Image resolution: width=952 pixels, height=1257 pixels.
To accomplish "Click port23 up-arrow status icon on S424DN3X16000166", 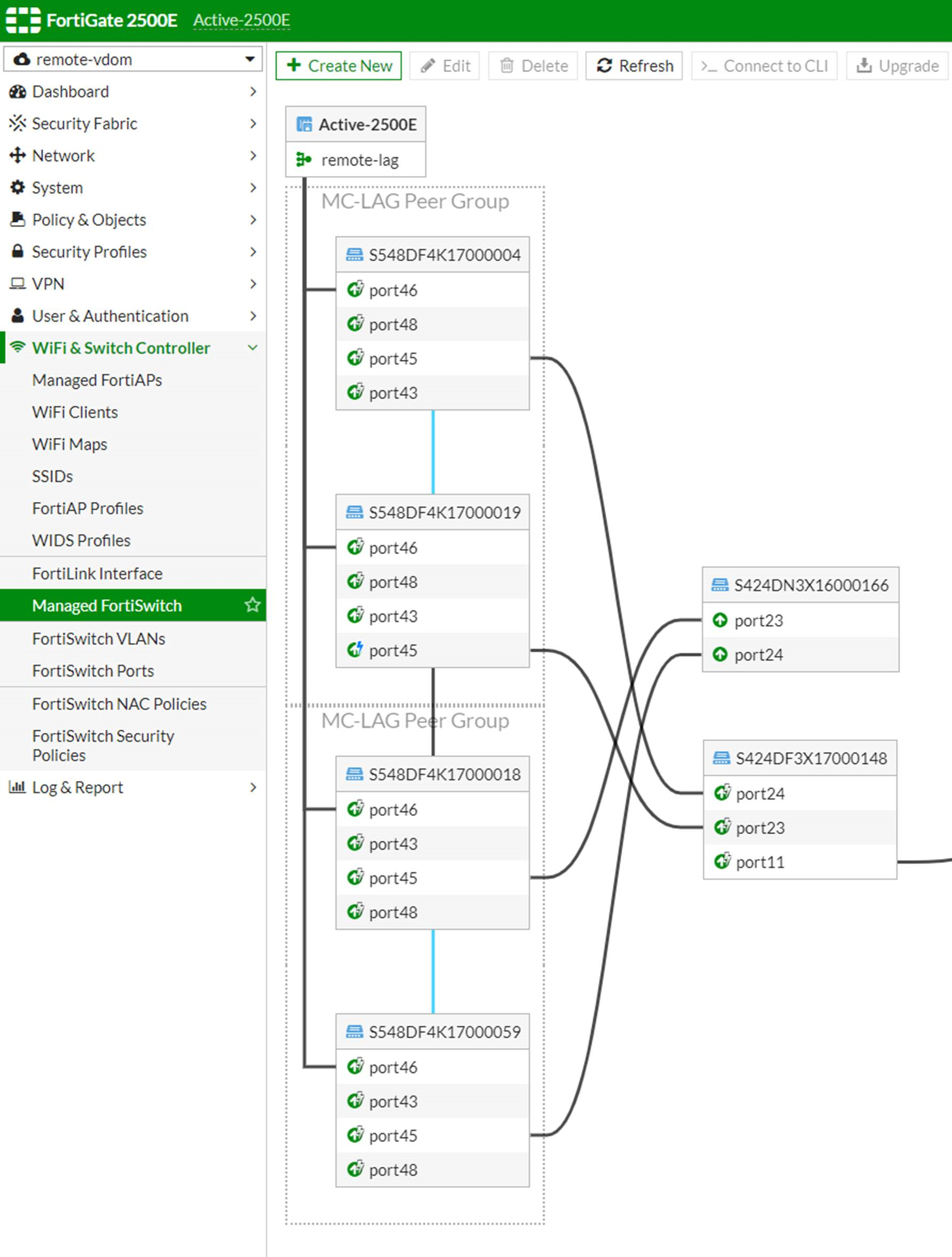I will (x=721, y=620).
